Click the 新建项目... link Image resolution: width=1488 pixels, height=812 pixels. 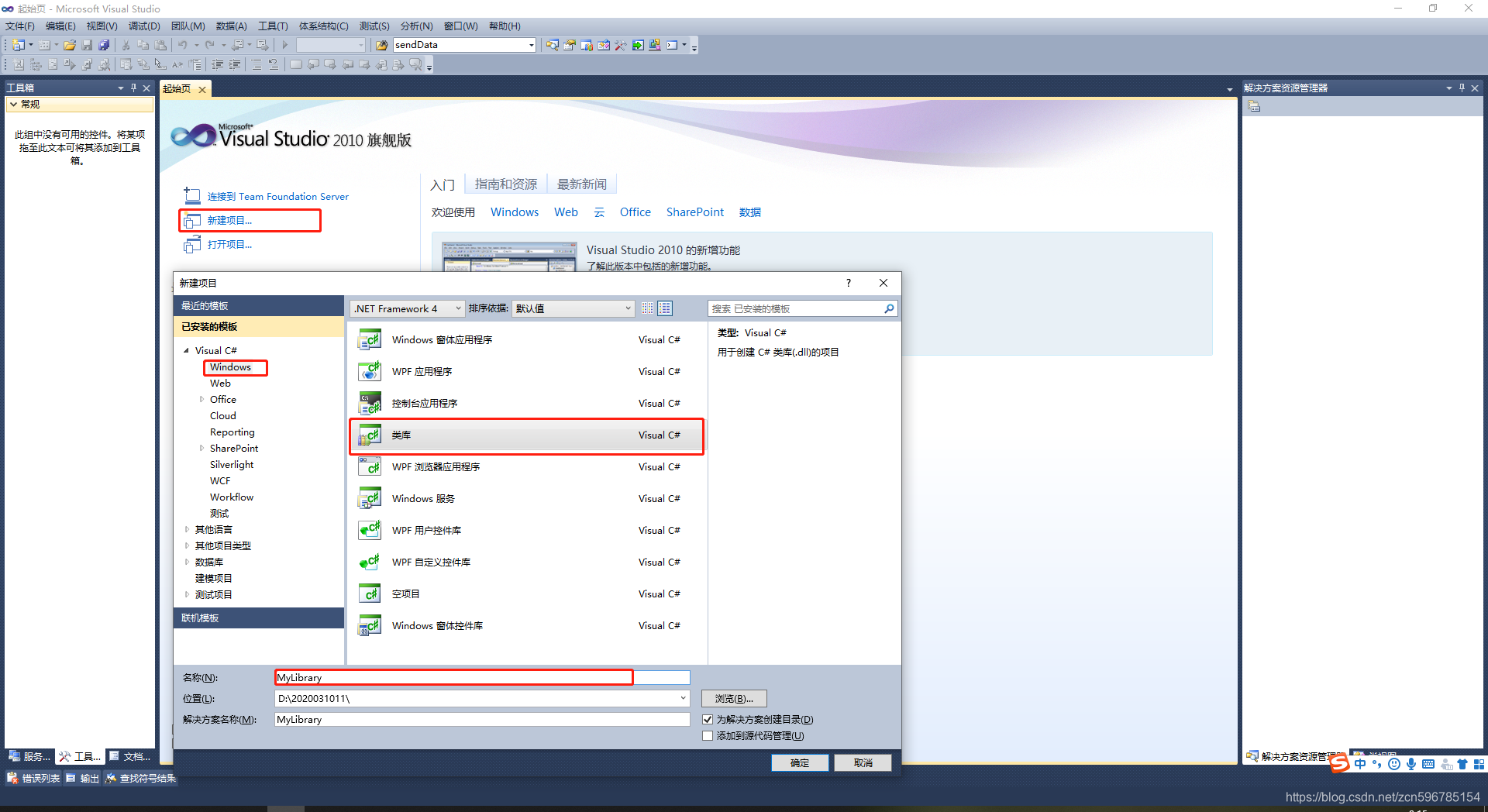(x=229, y=221)
